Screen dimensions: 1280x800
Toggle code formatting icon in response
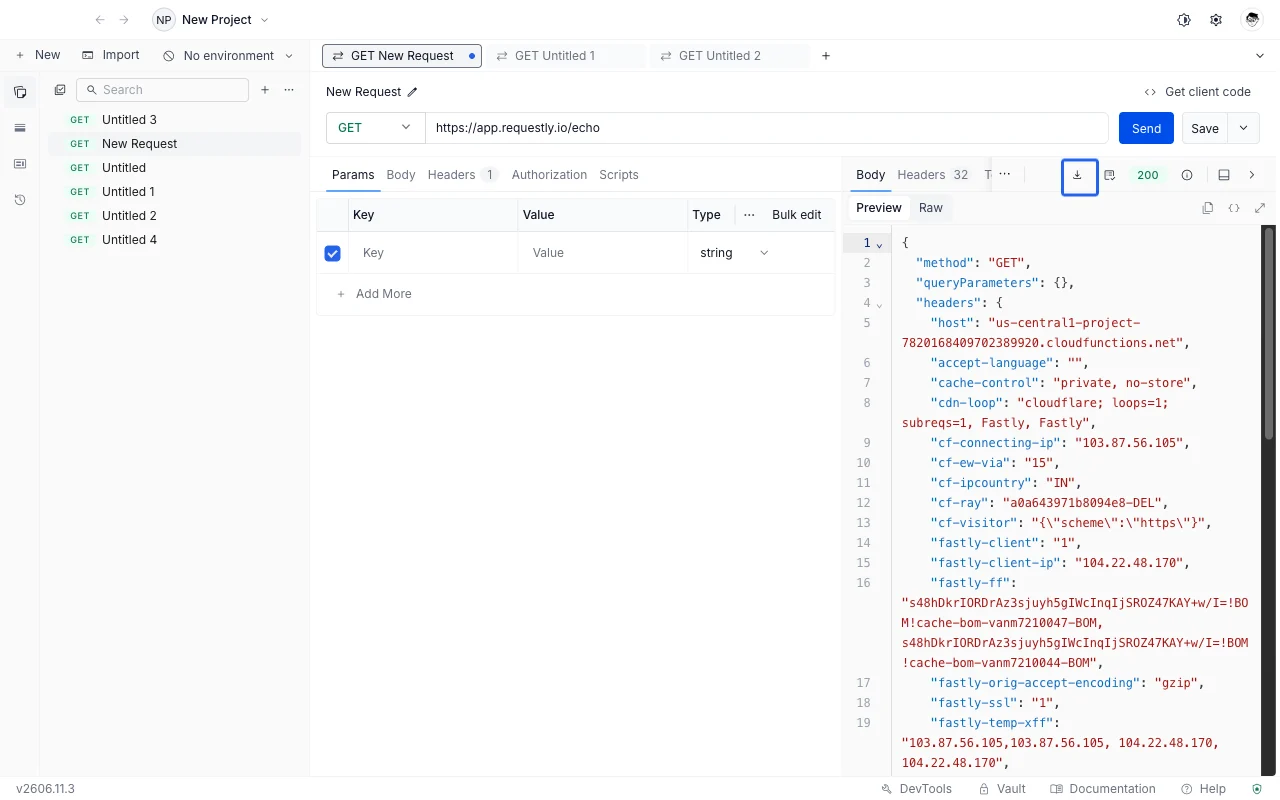pyautogui.click(x=1234, y=208)
